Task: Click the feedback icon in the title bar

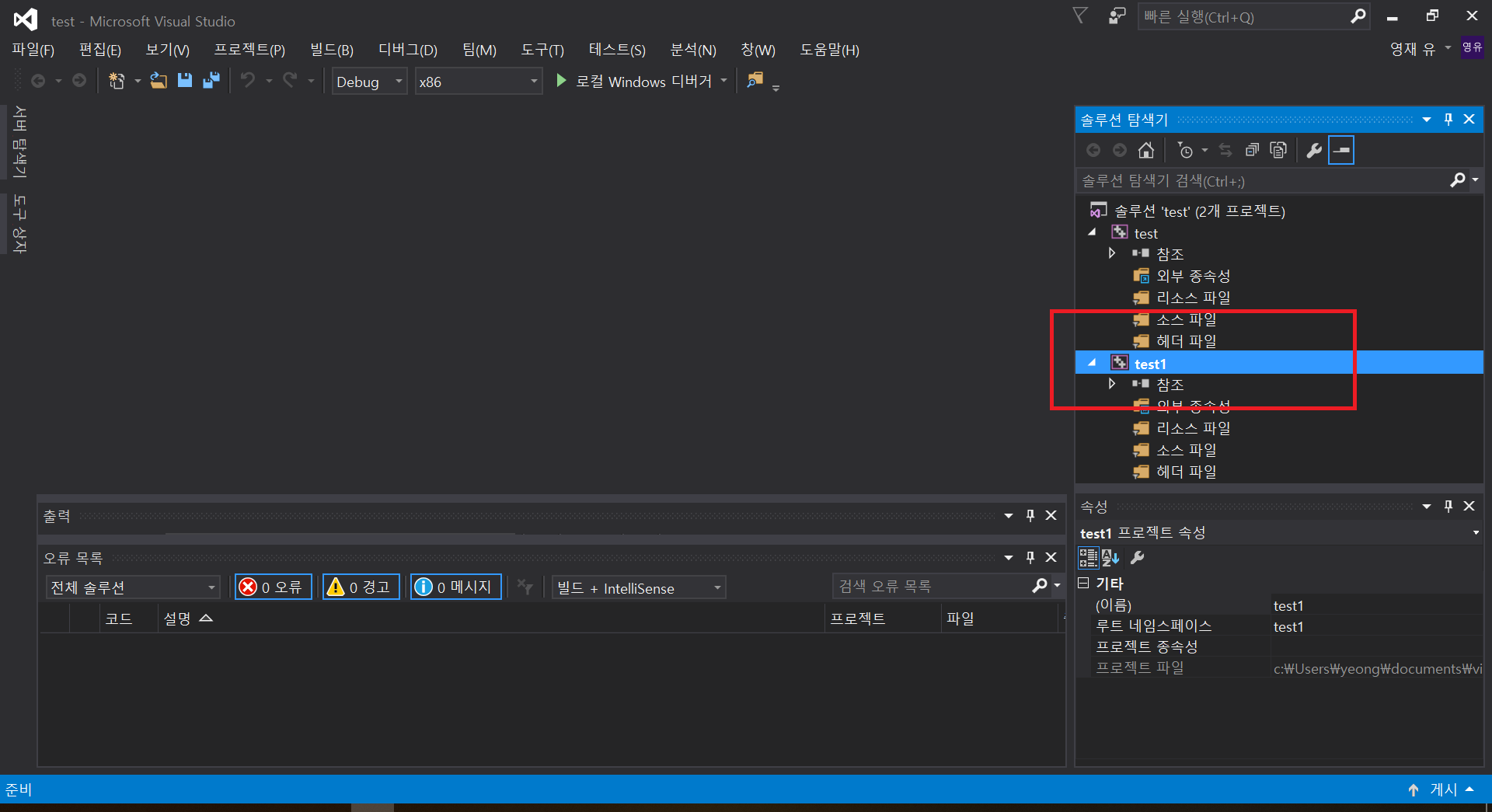Action: [x=1117, y=16]
